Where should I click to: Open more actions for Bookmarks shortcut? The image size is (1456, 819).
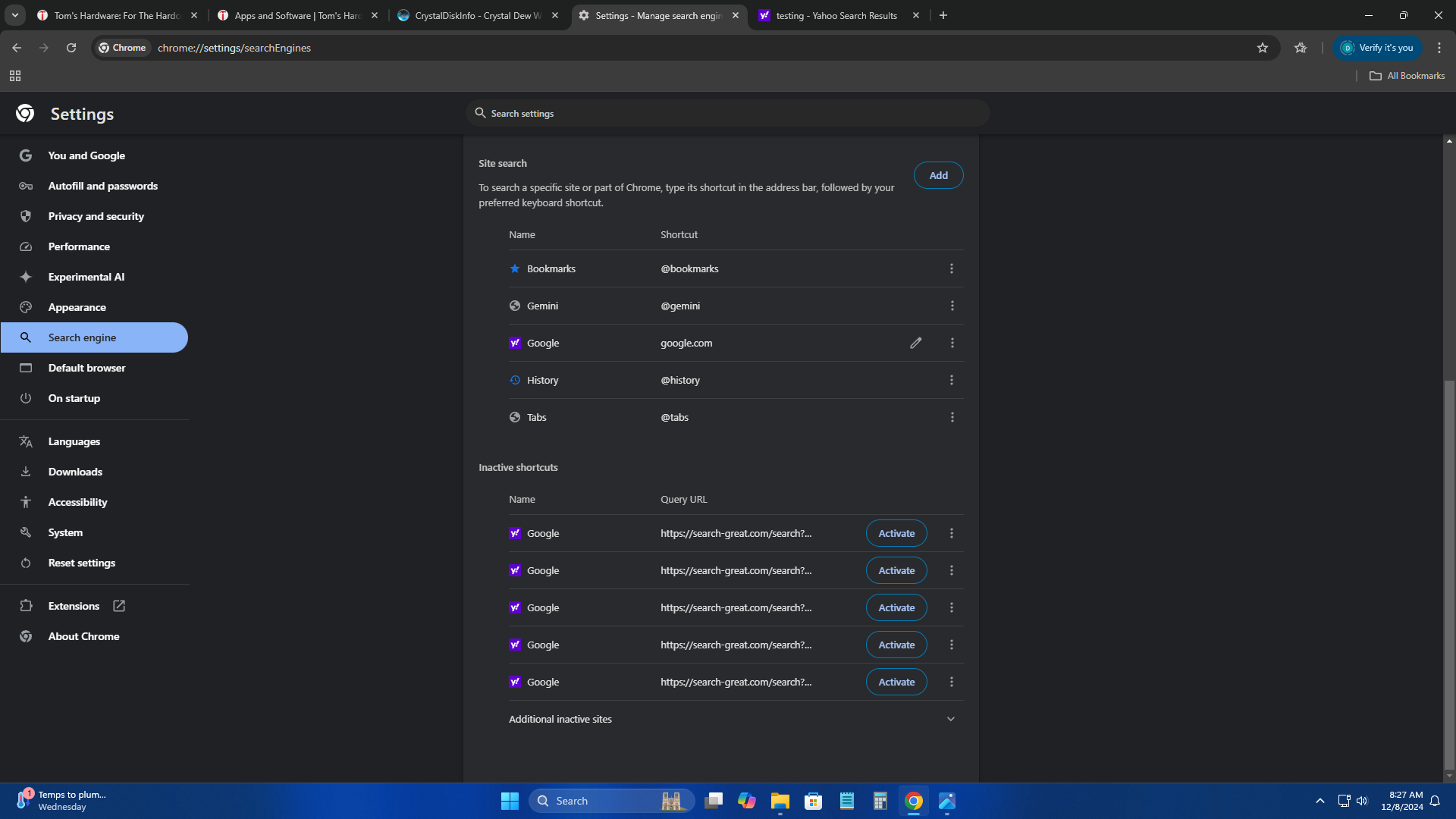952,268
